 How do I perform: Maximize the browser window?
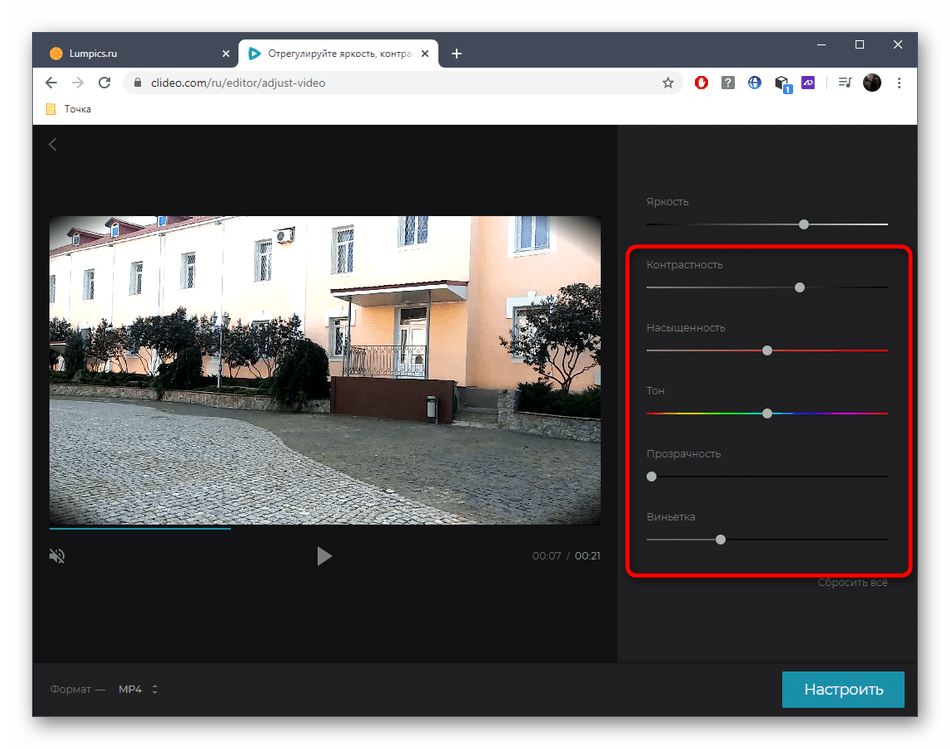click(x=859, y=44)
